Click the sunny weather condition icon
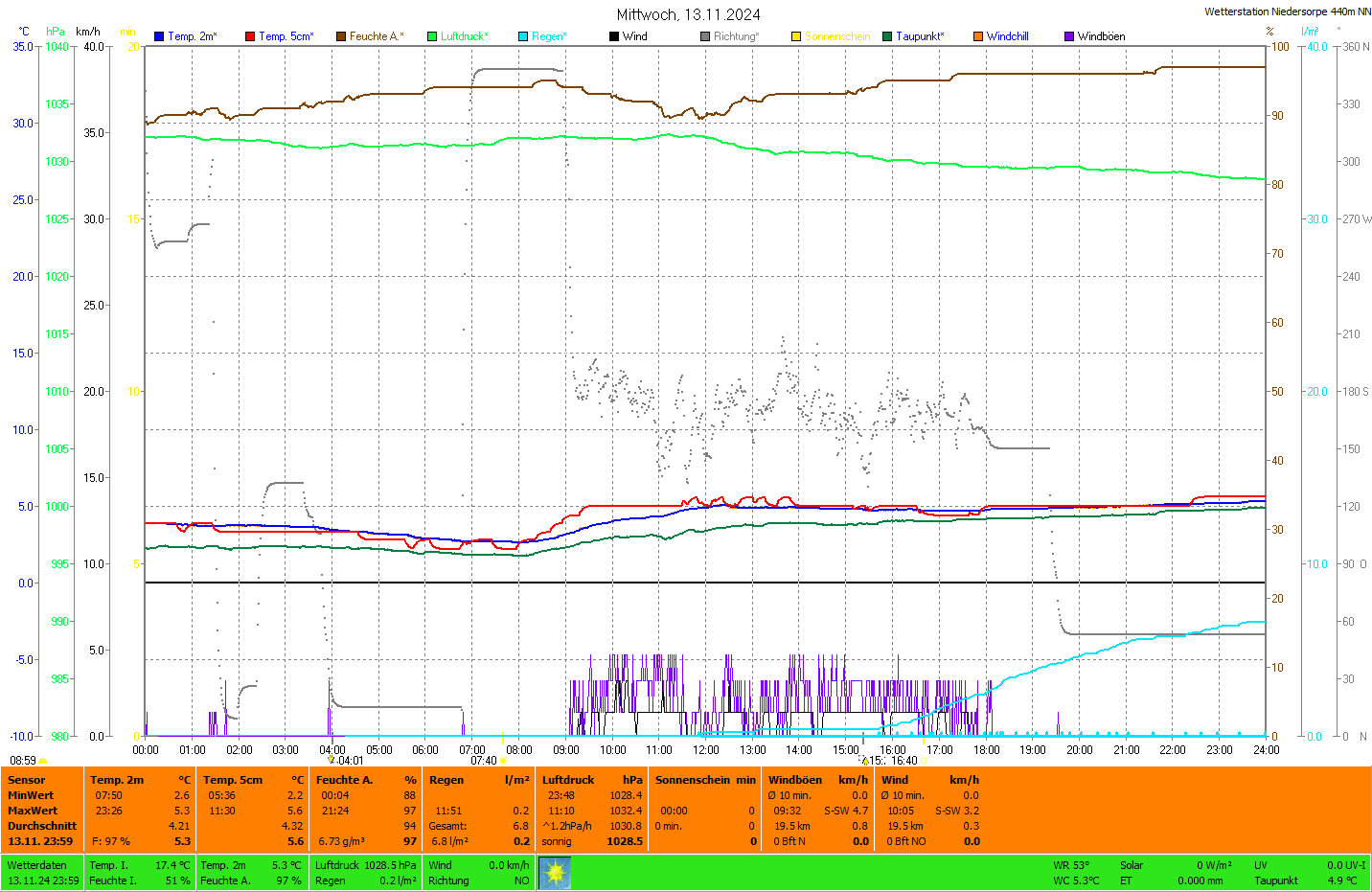The image size is (1372, 892). coord(555,873)
